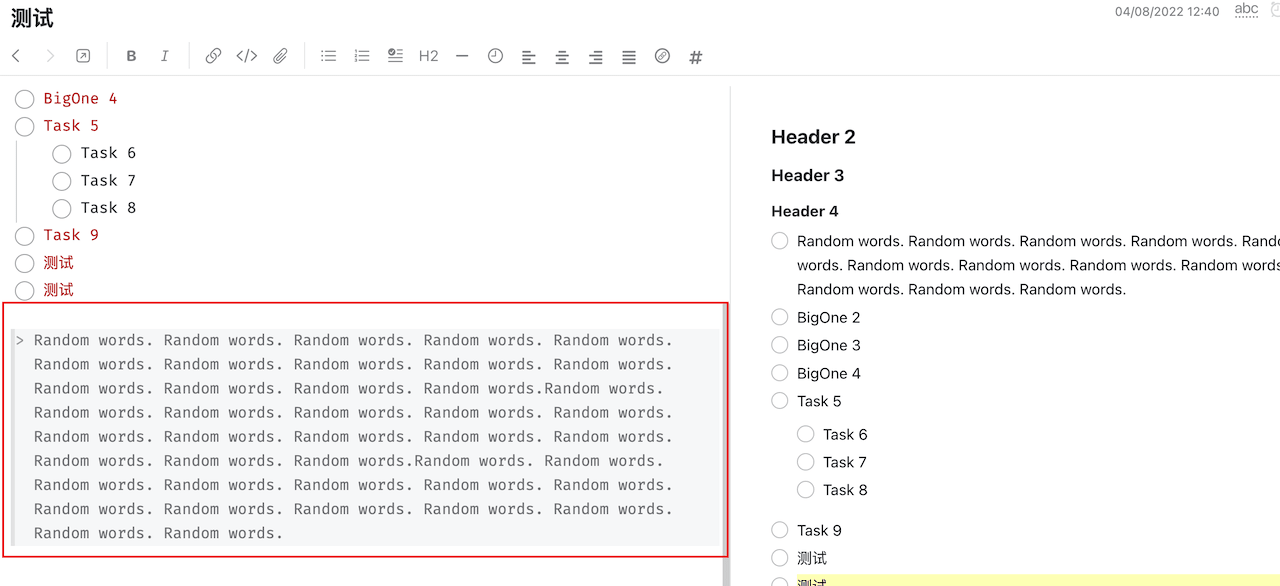Click the Header 2 heading in the preview
Image resolution: width=1280 pixels, height=586 pixels.
[813, 137]
